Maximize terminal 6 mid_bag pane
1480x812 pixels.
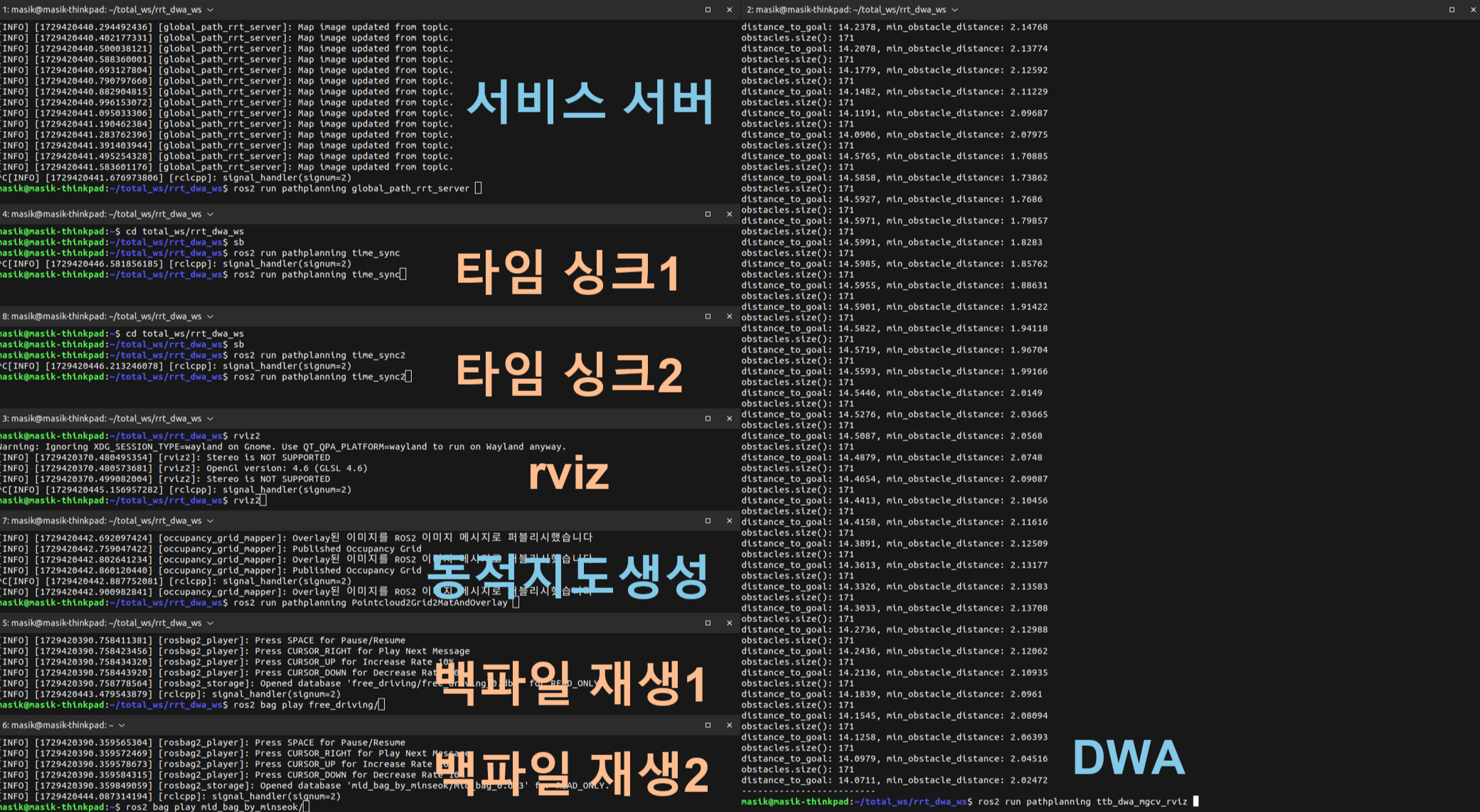[x=708, y=725]
